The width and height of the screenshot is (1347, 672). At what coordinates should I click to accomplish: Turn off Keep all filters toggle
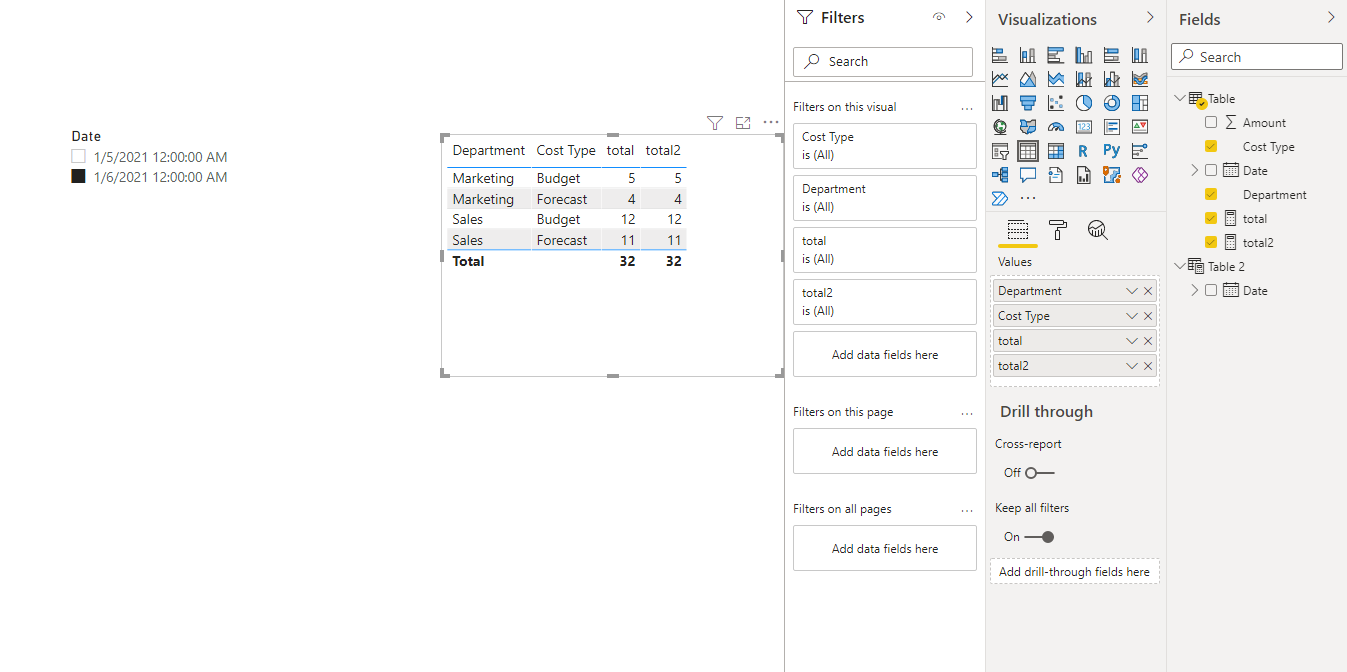pos(1040,537)
